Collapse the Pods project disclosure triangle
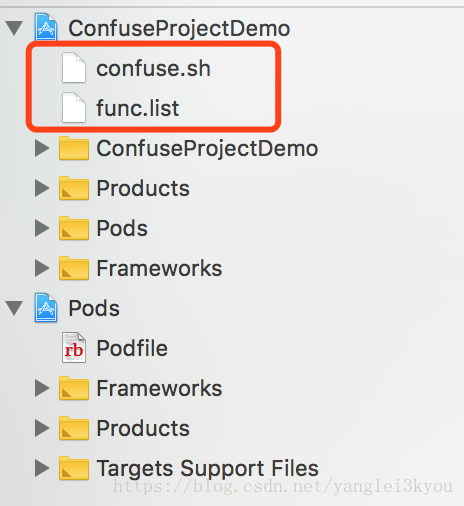Screen dimensions: 464x506 tap(14, 308)
